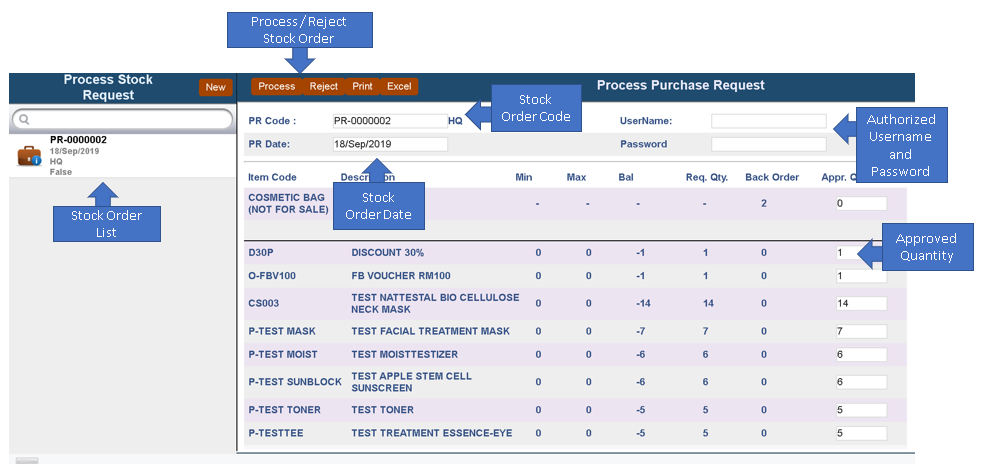Image resolution: width=983 pixels, height=464 pixels.
Task: Click back order value 2 for COSMETIC BAG
Action: tap(764, 203)
